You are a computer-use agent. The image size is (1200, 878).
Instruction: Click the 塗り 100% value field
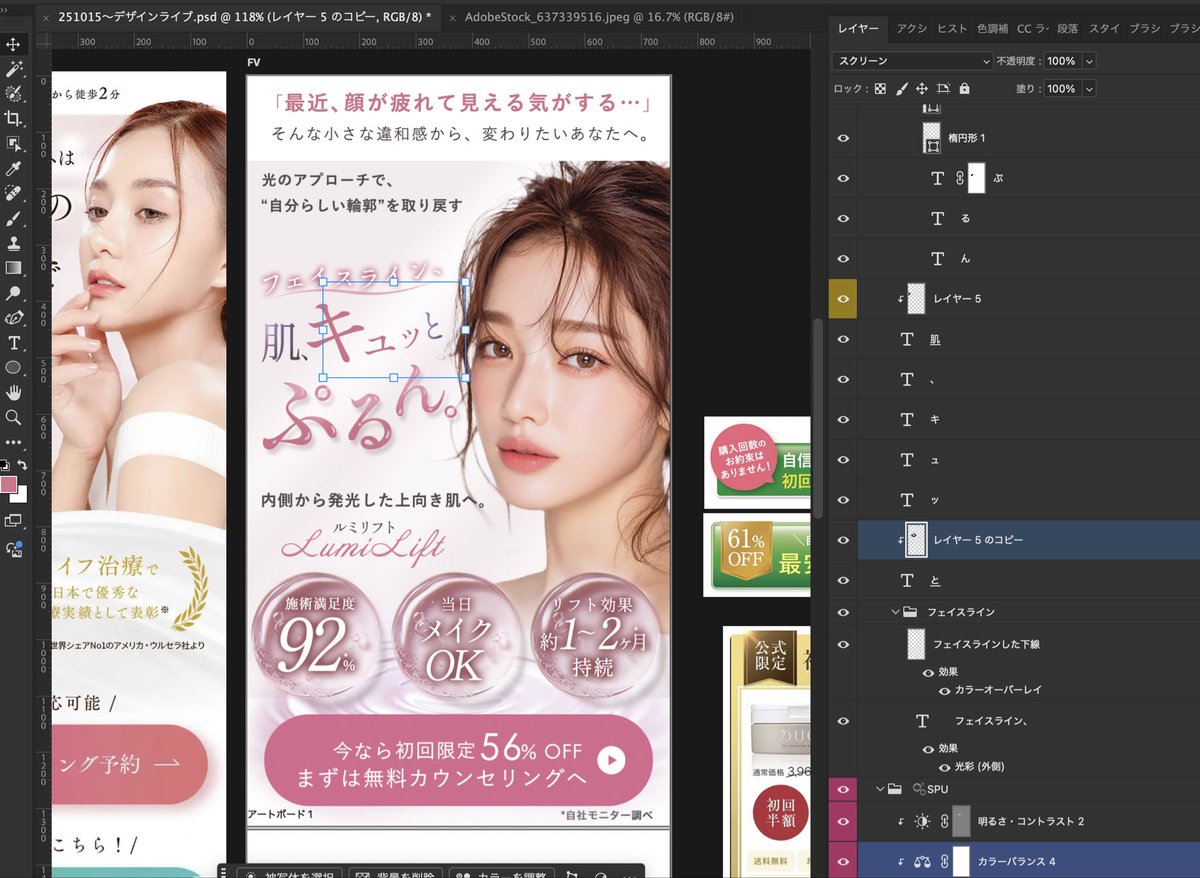pos(1061,89)
